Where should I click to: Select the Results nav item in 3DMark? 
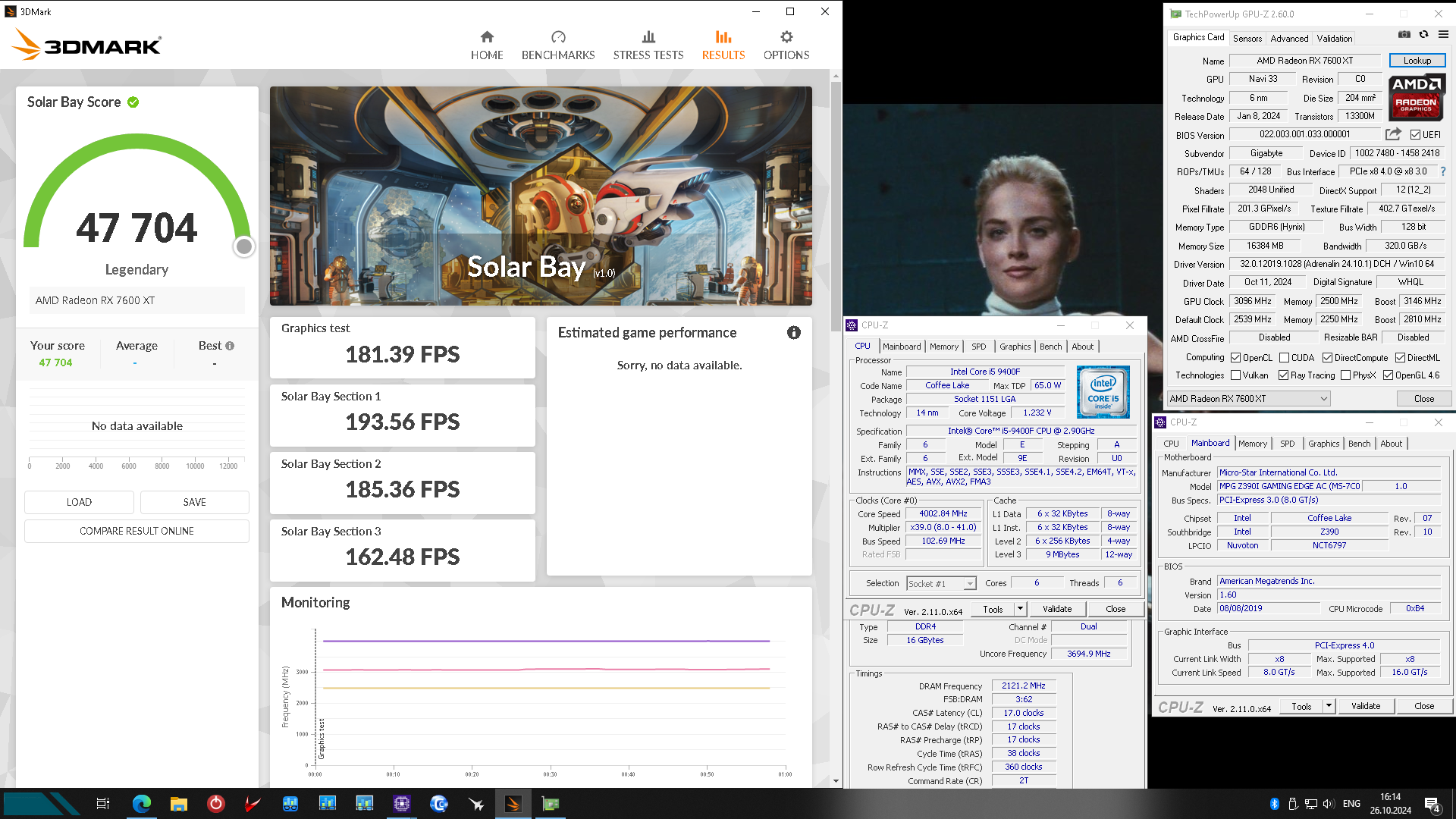tap(723, 45)
